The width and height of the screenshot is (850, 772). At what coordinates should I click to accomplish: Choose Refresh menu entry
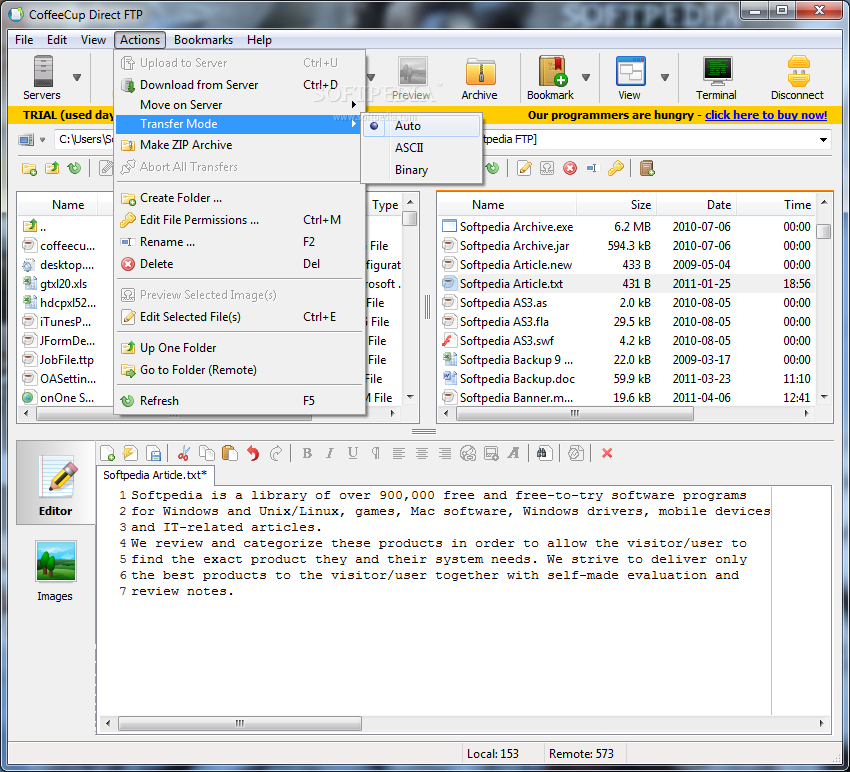tap(239, 401)
